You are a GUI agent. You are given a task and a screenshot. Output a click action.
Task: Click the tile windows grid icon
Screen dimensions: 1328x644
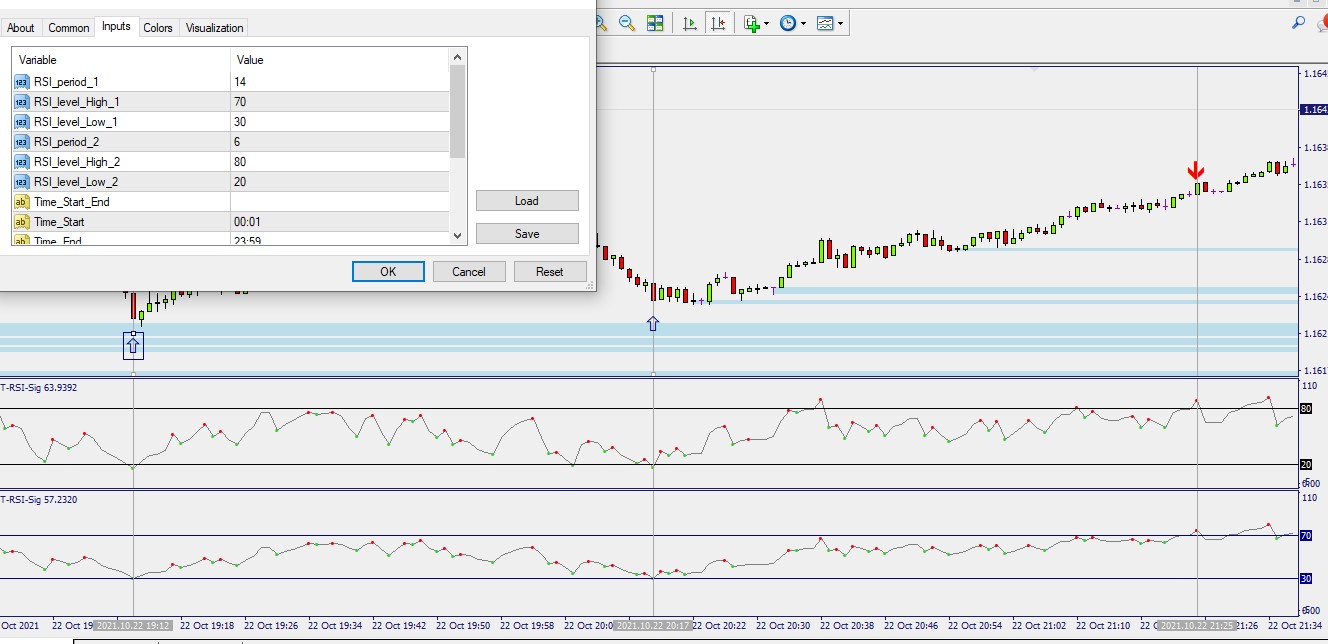click(x=655, y=22)
